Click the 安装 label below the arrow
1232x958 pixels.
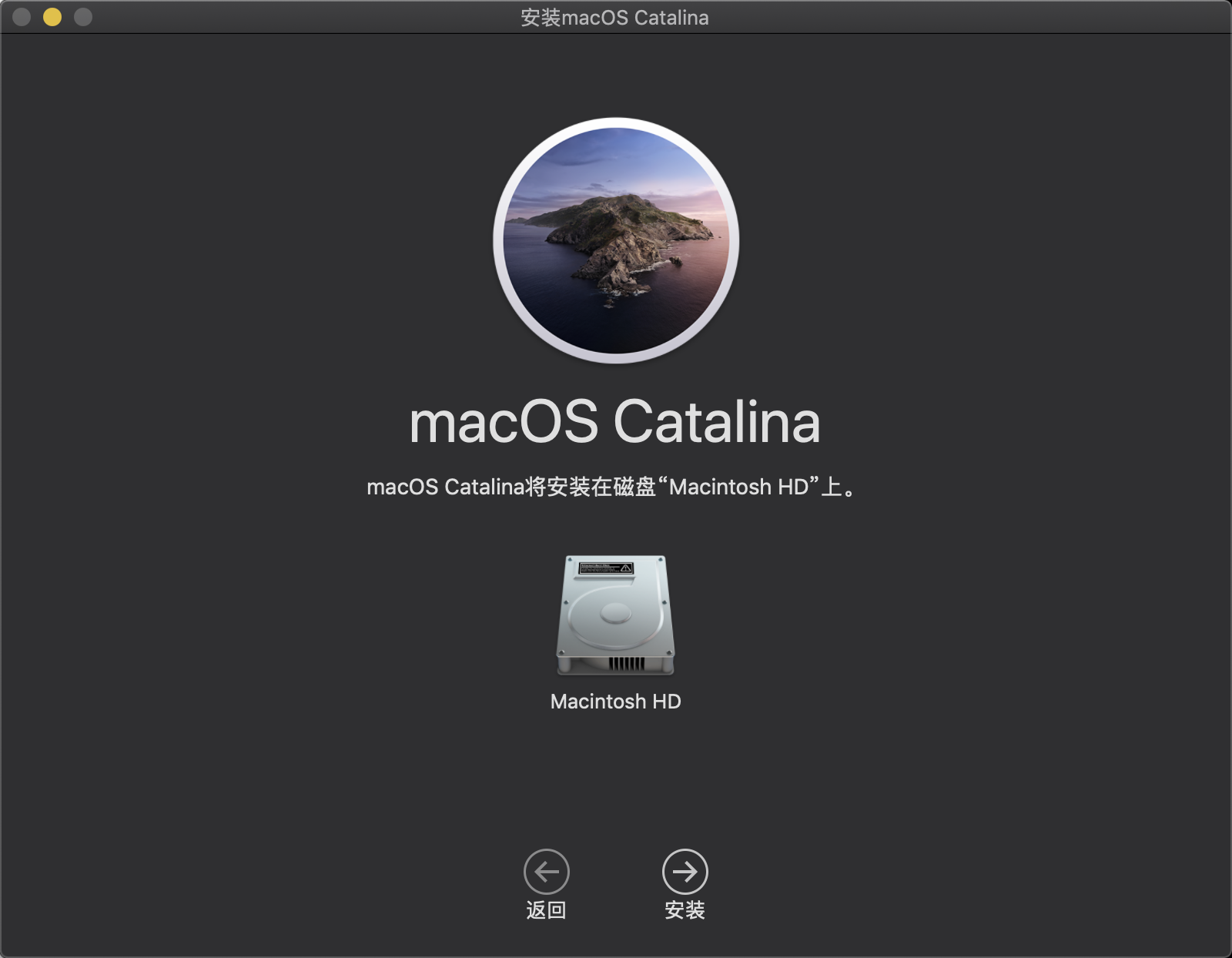tap(685, 910)
